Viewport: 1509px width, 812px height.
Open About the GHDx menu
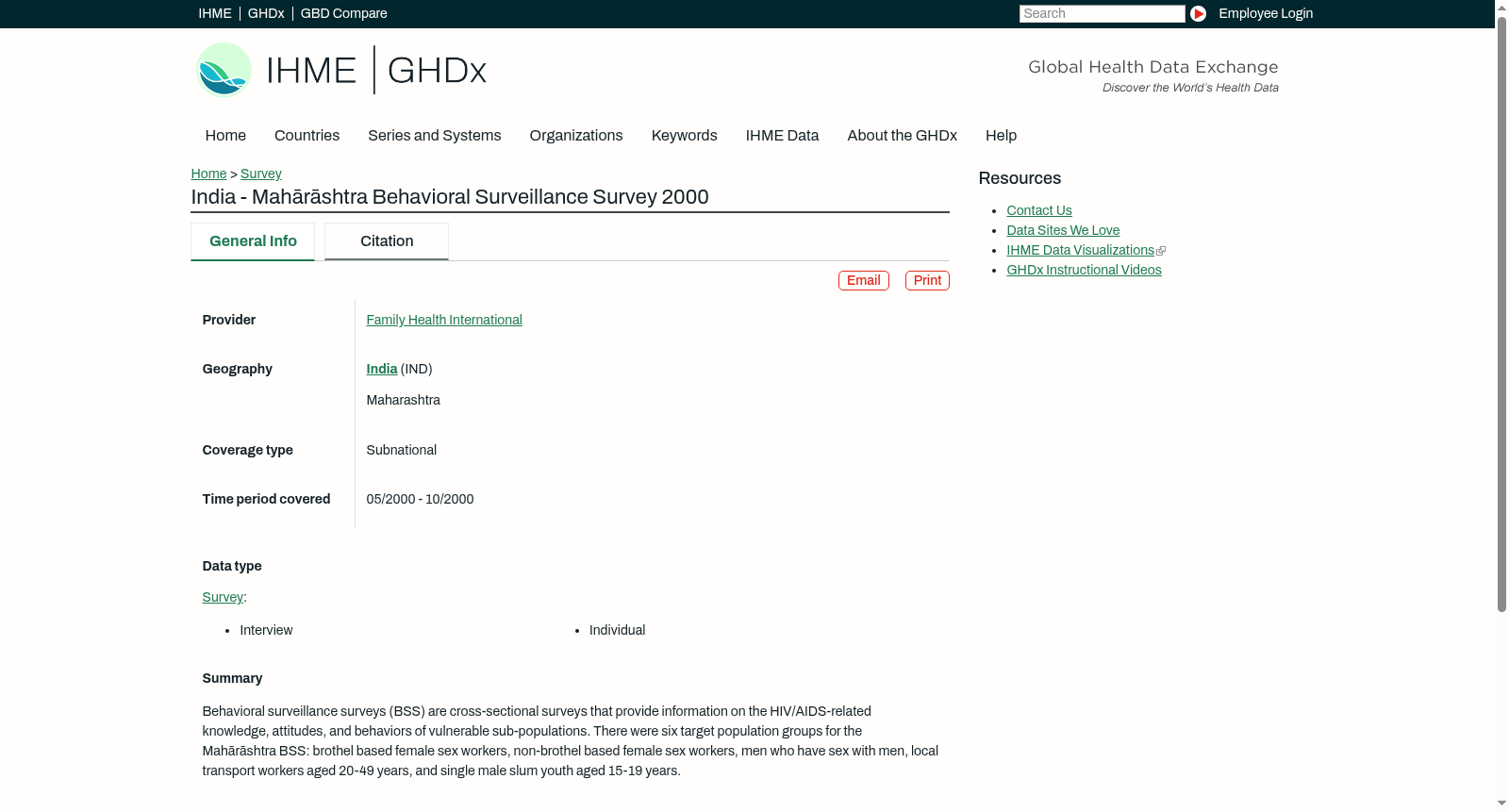tap(902, 136)
